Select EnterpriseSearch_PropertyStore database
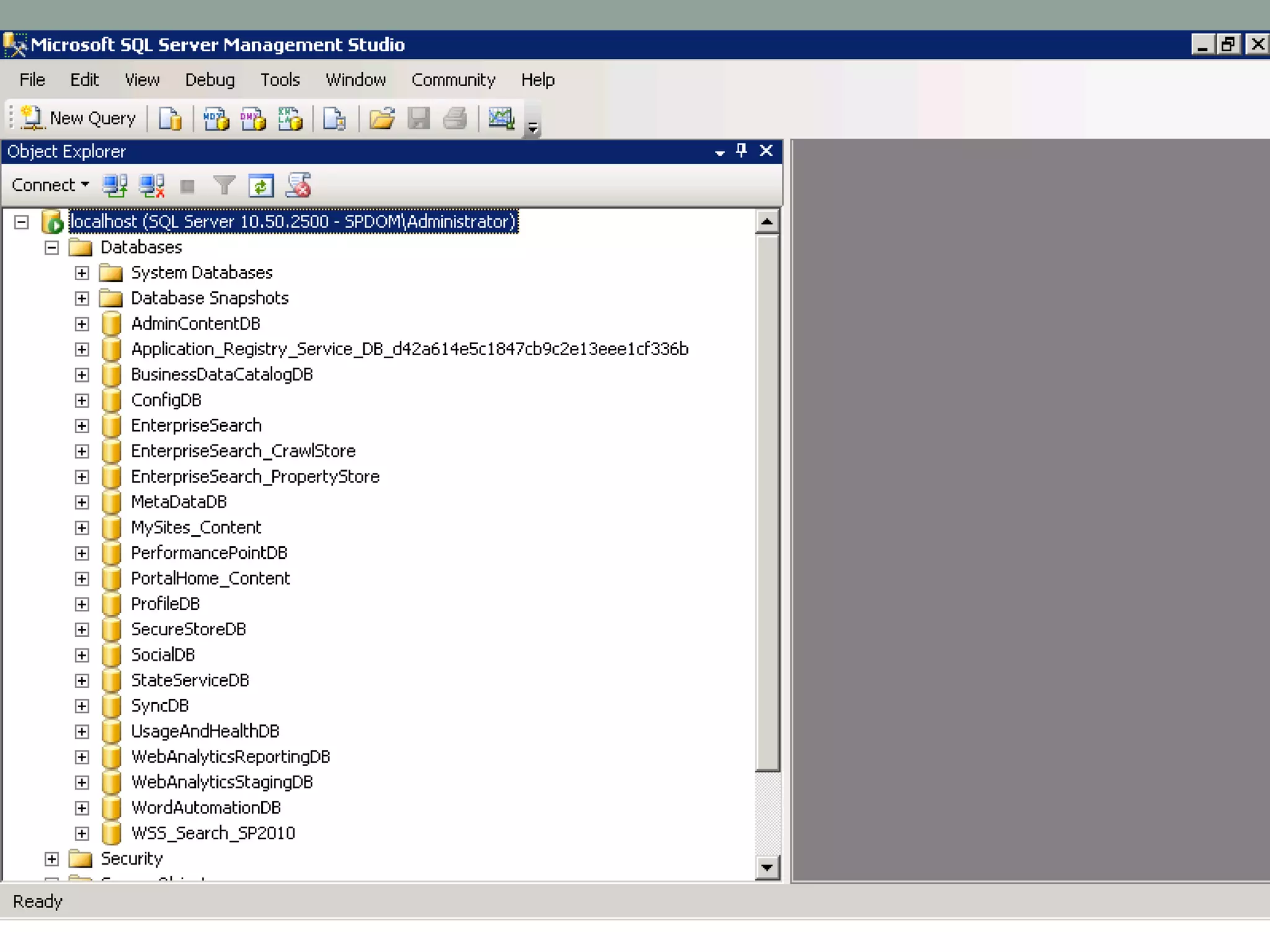This screenshot has height=952, width=1270. click(x=255, y=477)
